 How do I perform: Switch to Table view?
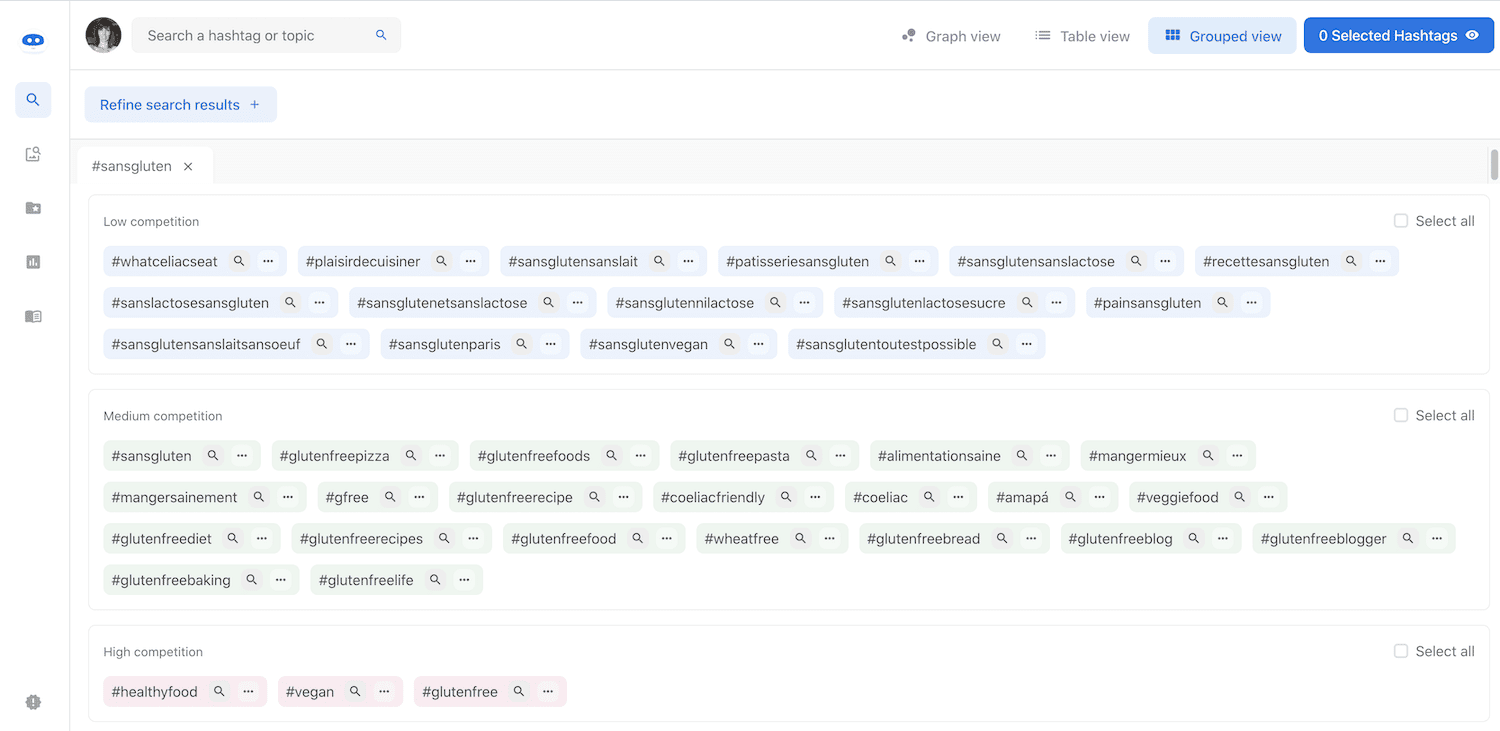(x=1082, y=36)
